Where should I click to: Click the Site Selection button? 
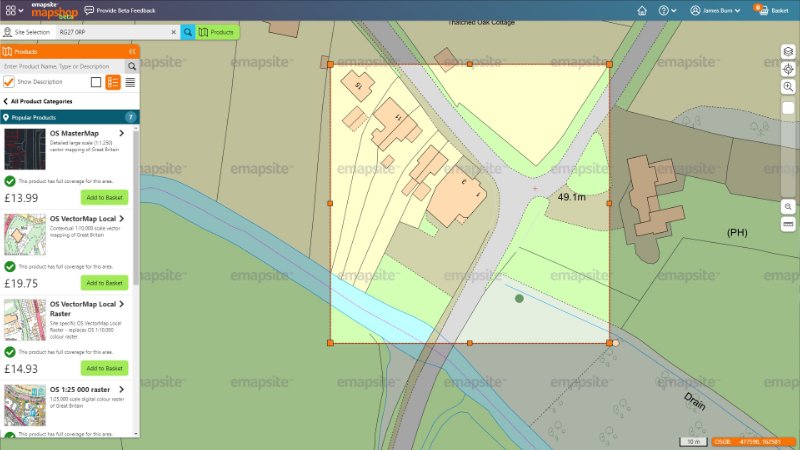pyautogui.click(x=27, y=32)
